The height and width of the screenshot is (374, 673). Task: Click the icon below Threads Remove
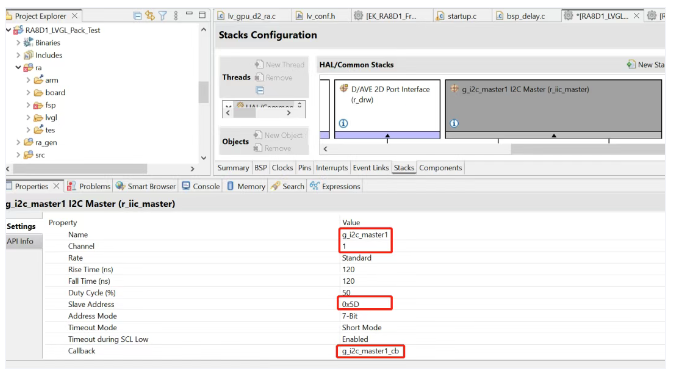click(260, 90)
